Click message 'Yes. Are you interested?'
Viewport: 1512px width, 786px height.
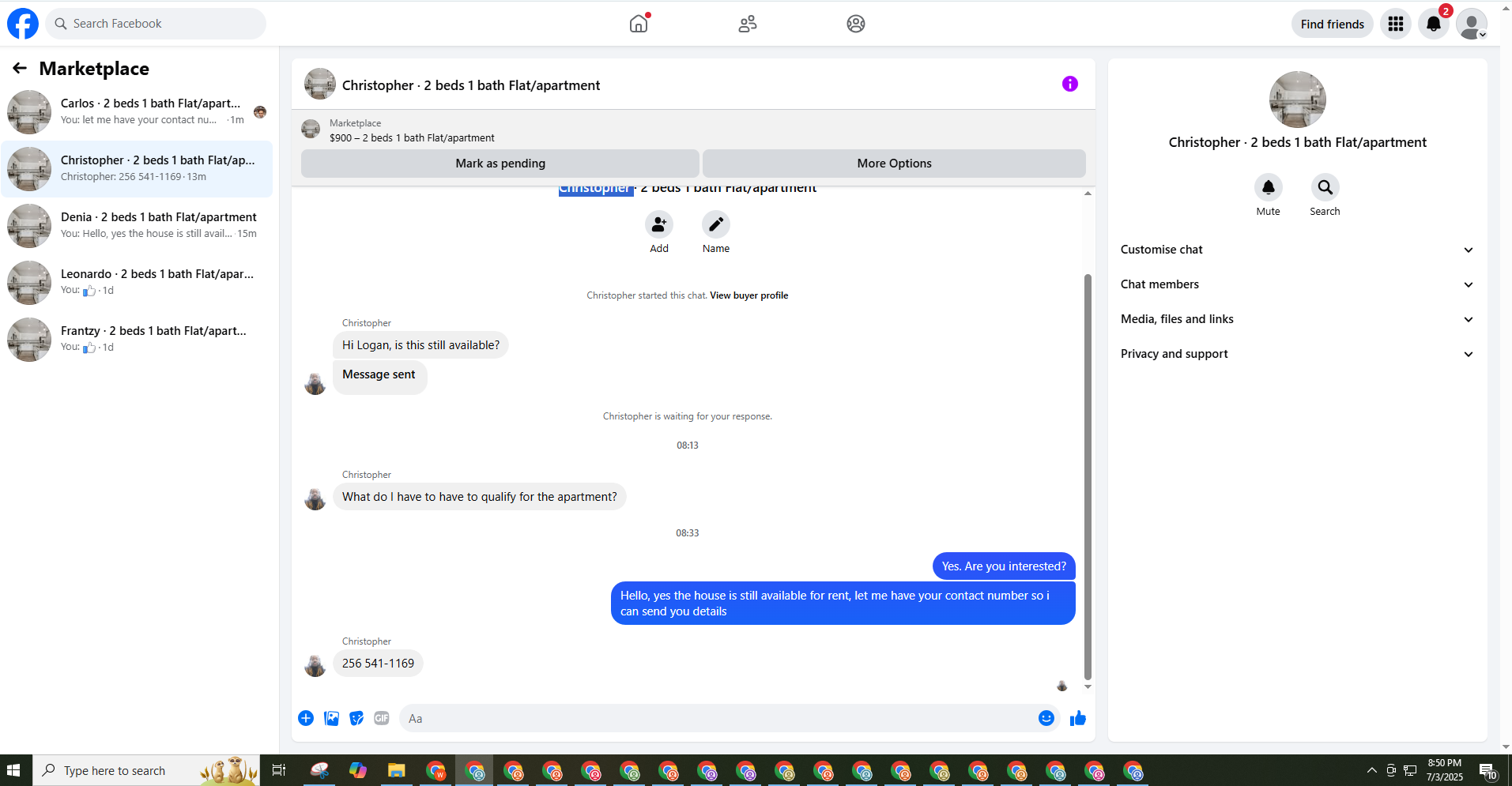[1004, 566]
